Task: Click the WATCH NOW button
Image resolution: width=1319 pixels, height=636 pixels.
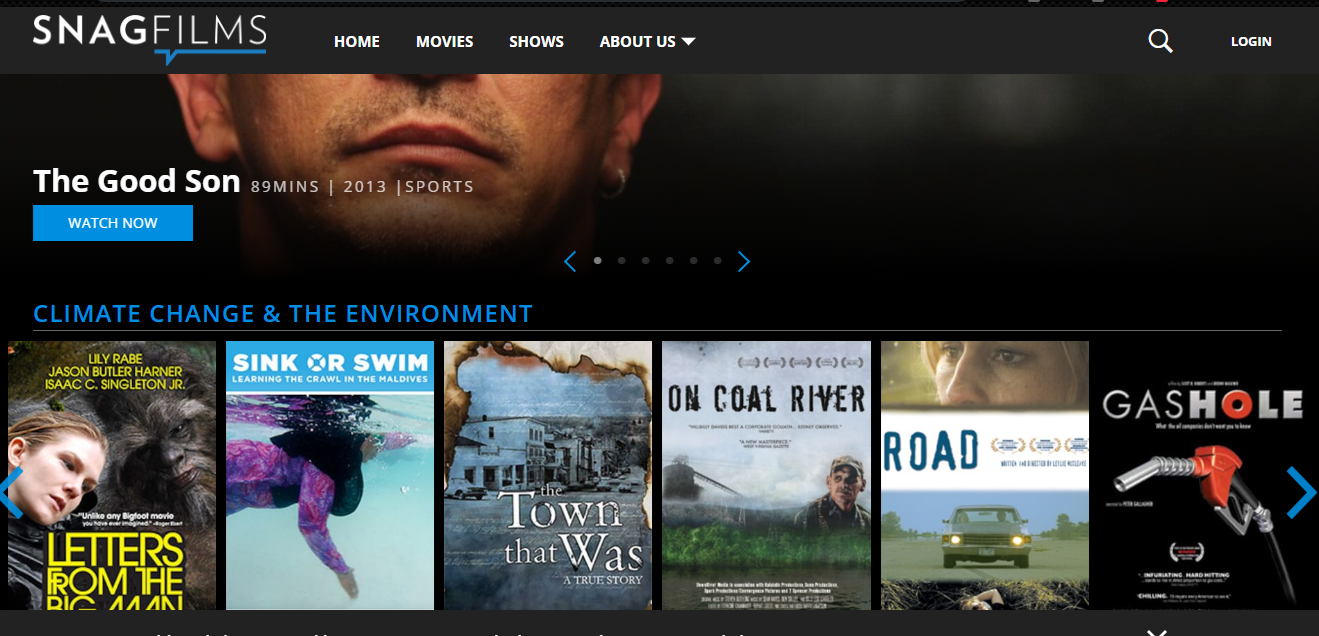Action: point(113,223)
